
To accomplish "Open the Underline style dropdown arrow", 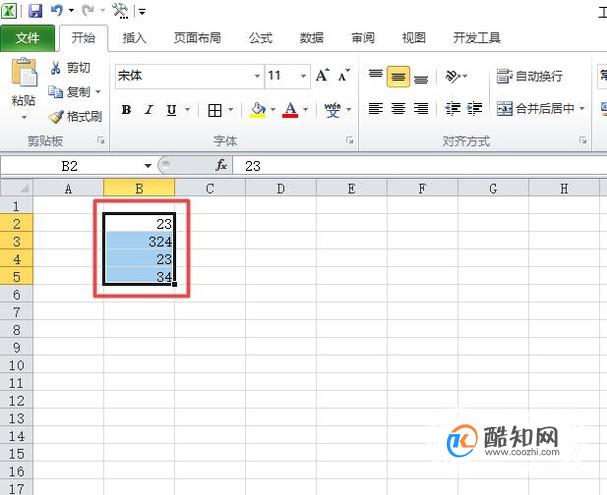I will pos(187,110).
